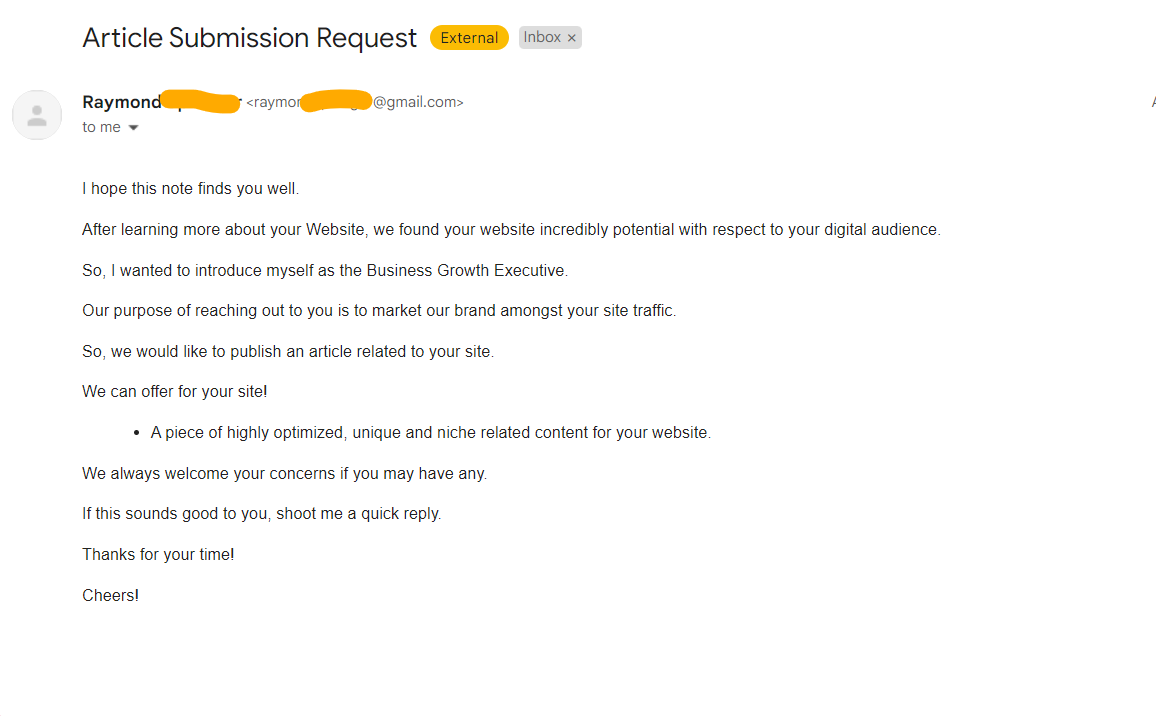Screen dimensions: 1156x716
Task: Click "We can offer for your site!" text
Action: coord(175,392)
